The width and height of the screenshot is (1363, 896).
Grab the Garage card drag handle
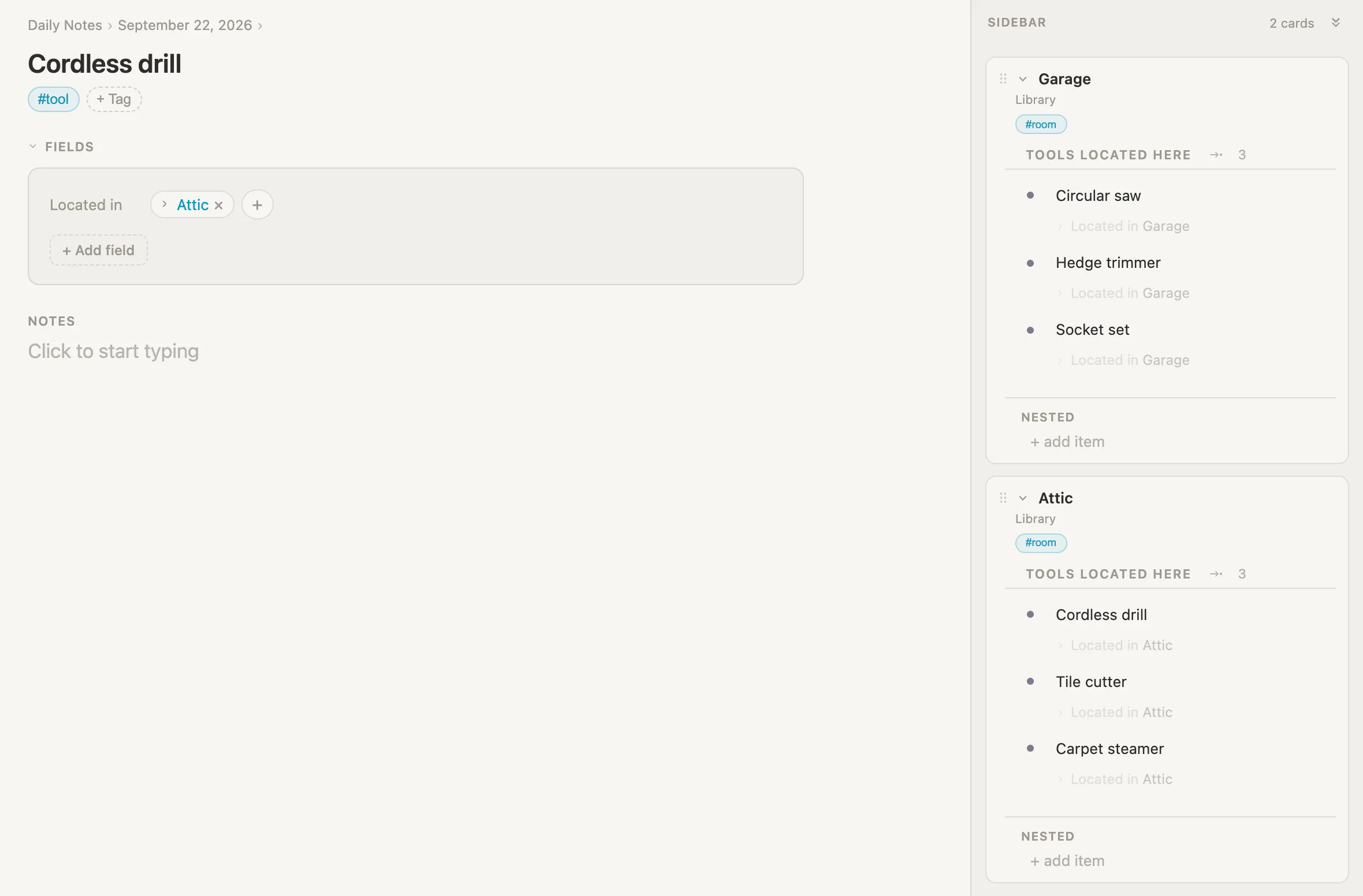click(1003, 79)
